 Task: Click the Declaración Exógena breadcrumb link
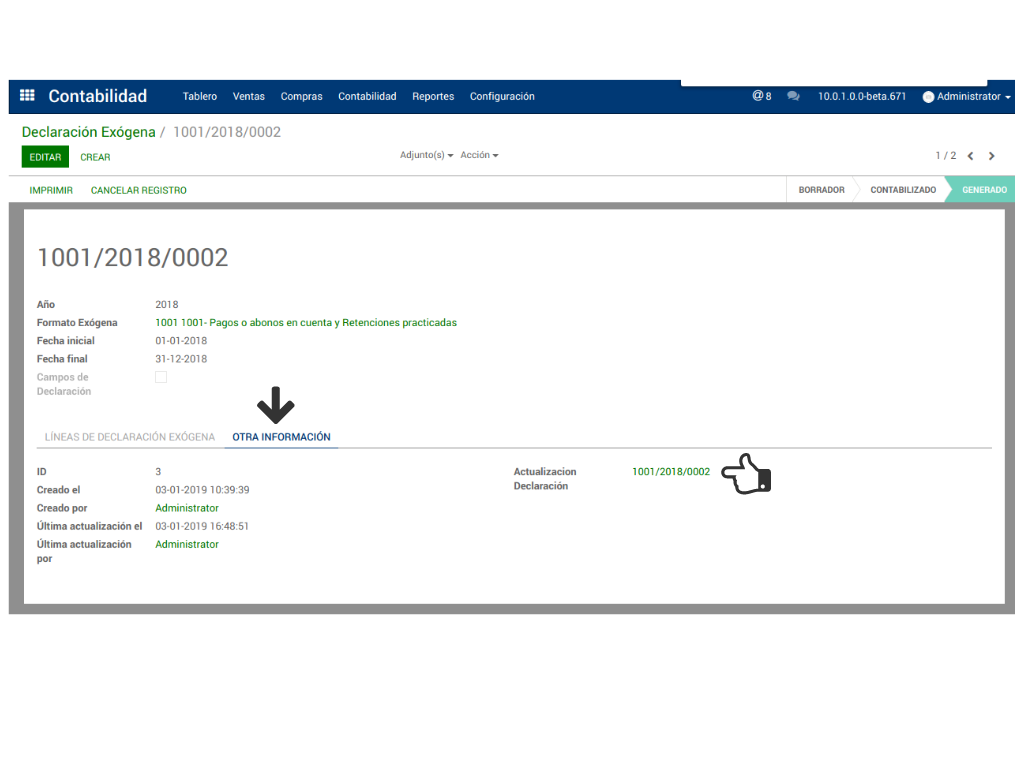(88, 132)
